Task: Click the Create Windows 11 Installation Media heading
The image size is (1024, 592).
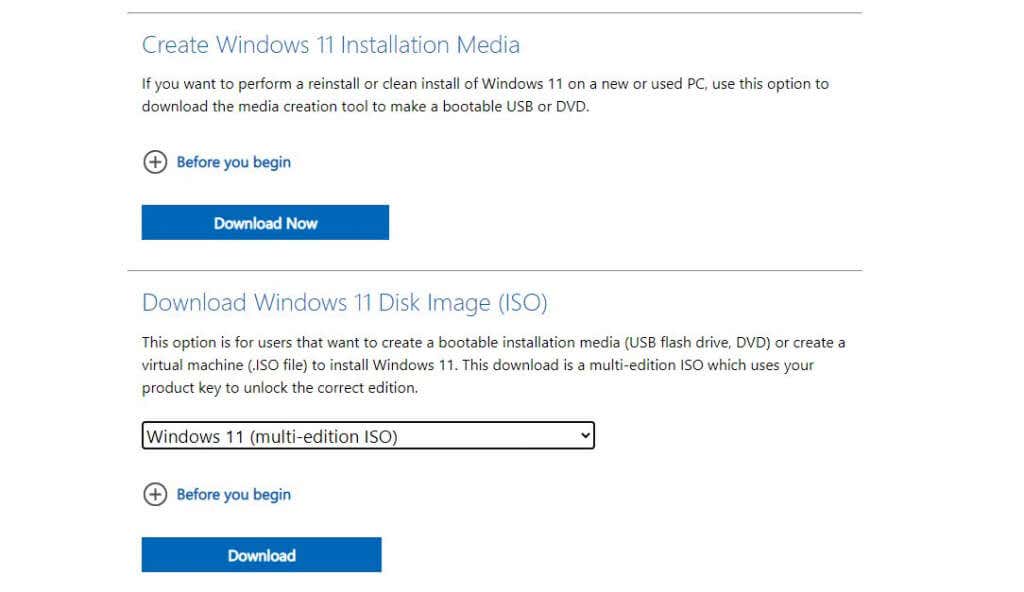Action: point(332,45)
